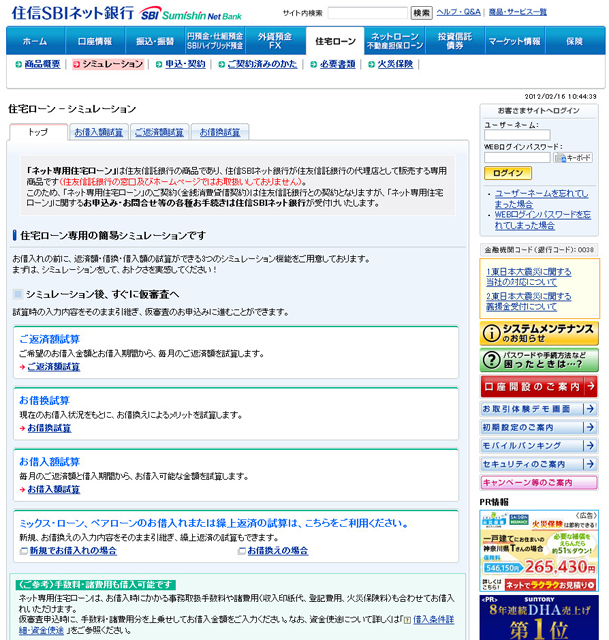Click the question mark icon on 困ったときは banner
Image resolution: width=609 pixels, height=640 pixels.
(491, 360)
